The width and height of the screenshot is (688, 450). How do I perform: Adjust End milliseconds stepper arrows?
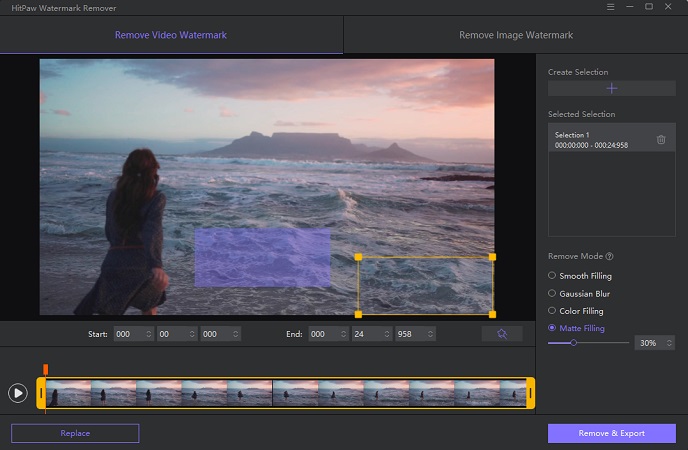[x=430, y=334]
